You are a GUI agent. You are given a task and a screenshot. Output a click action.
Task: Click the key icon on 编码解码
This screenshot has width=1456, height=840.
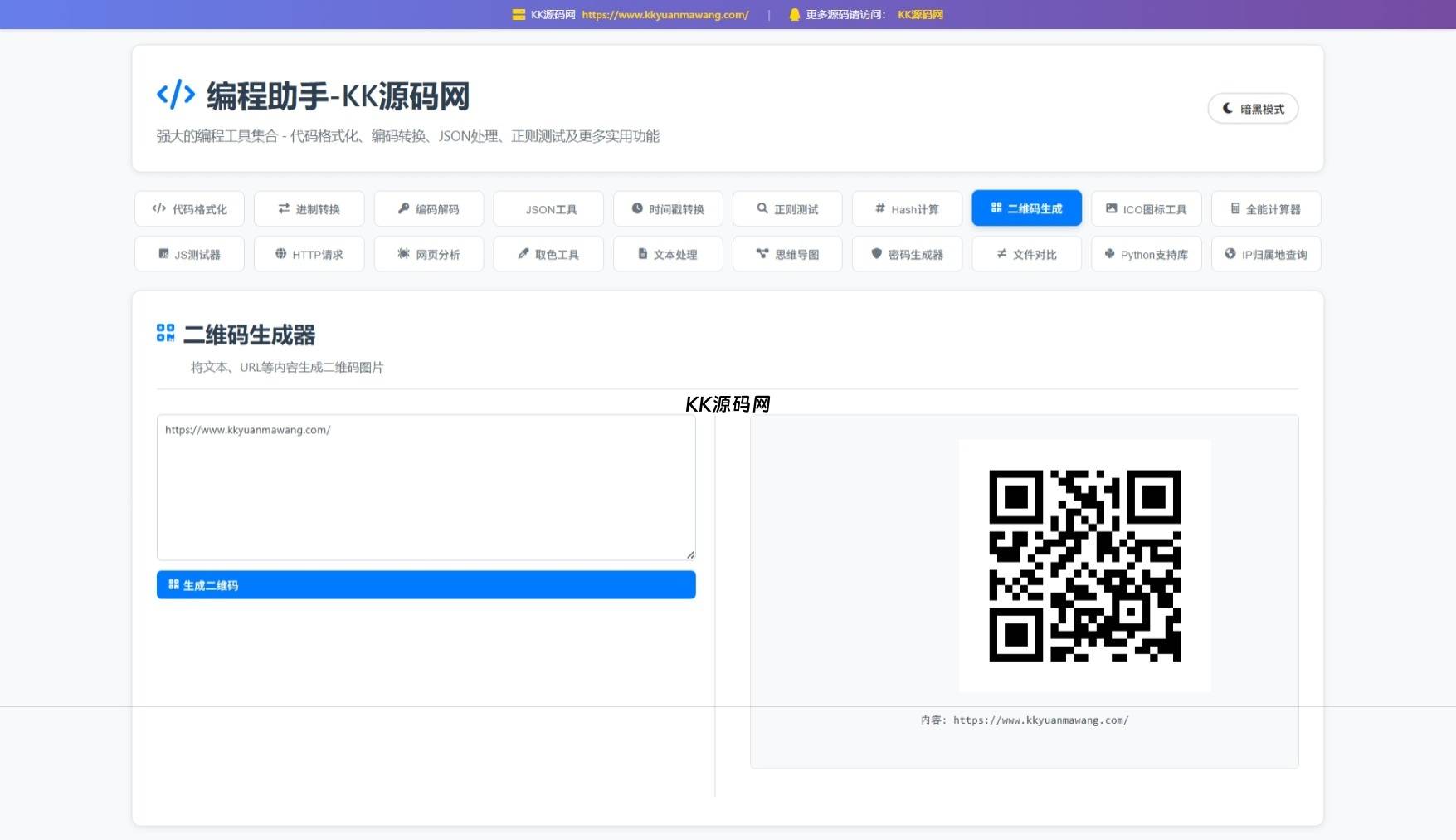coord(403,208)
